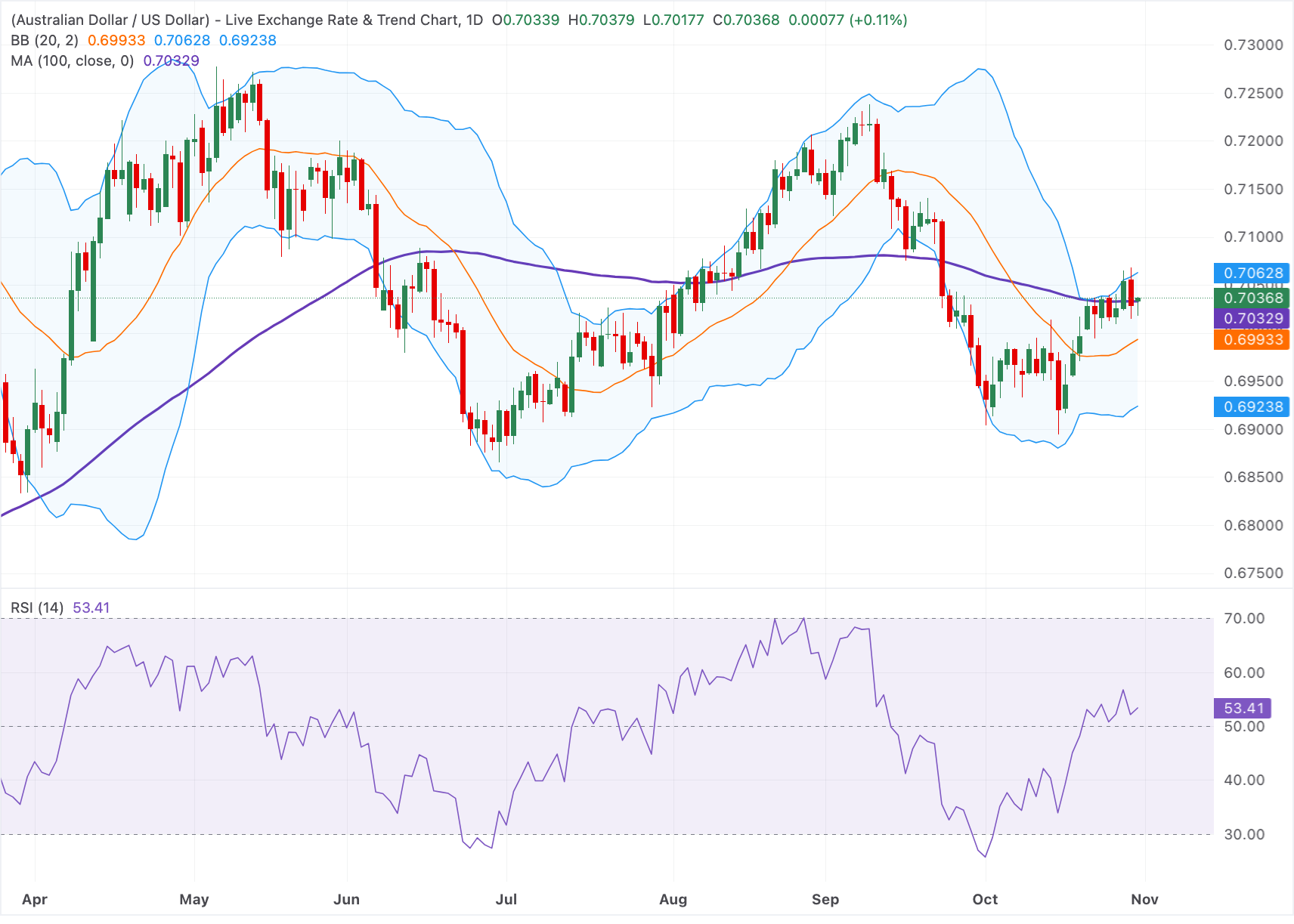This screenshot has width=1294, height=924.
Task: Click the 70.00 RSI axis level label
Action: coord(1244,618)
